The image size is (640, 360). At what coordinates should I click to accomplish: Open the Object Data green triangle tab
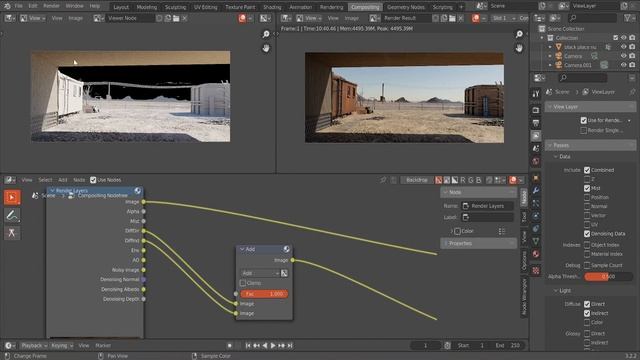point(536,241)
